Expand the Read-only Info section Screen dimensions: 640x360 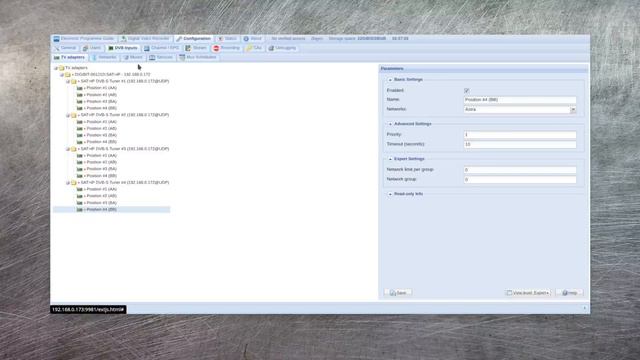[390, 194]
